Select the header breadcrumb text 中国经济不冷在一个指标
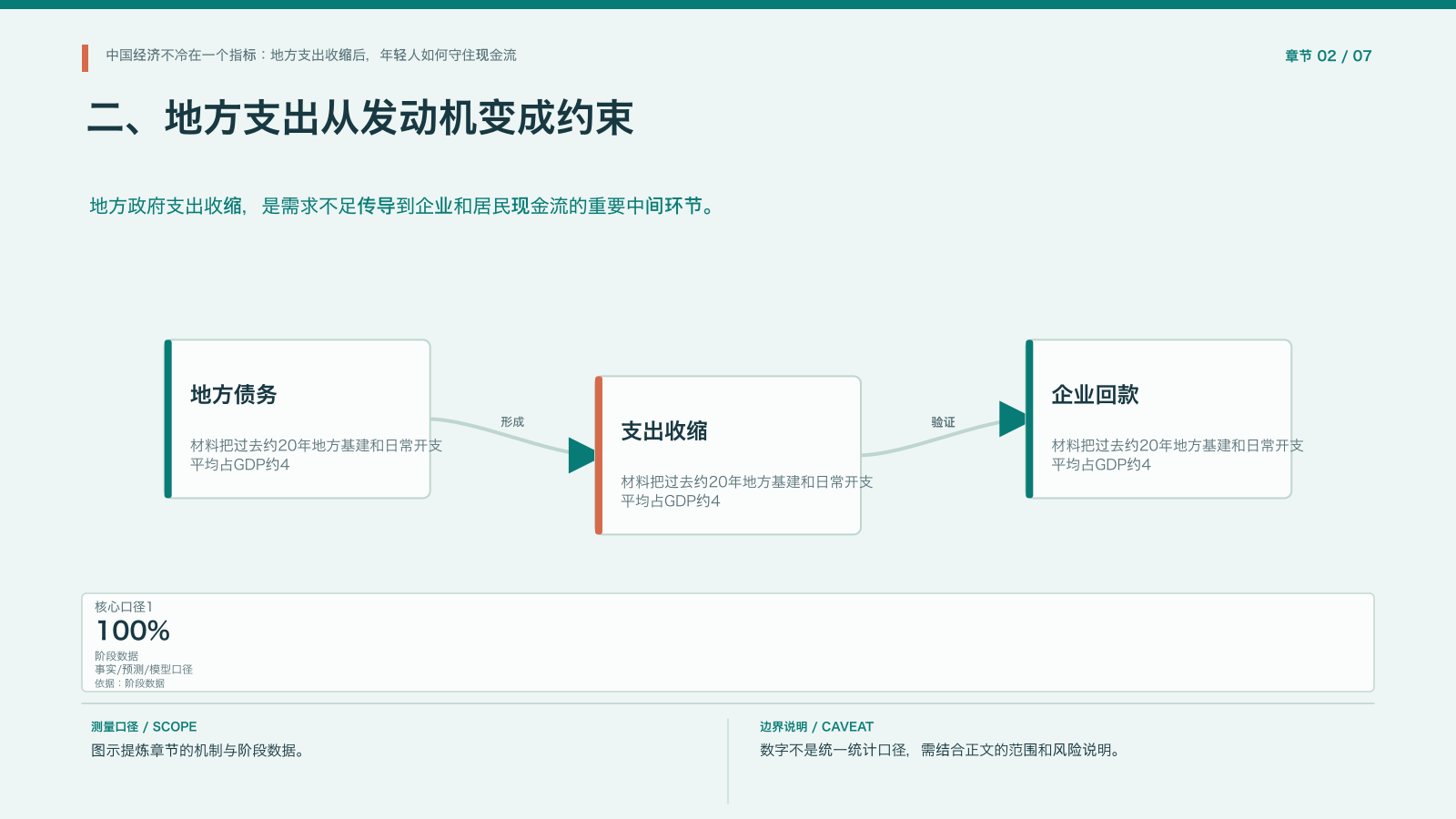Image resolution: width=1456 pixels, height=819 pixels. [181, 56]
